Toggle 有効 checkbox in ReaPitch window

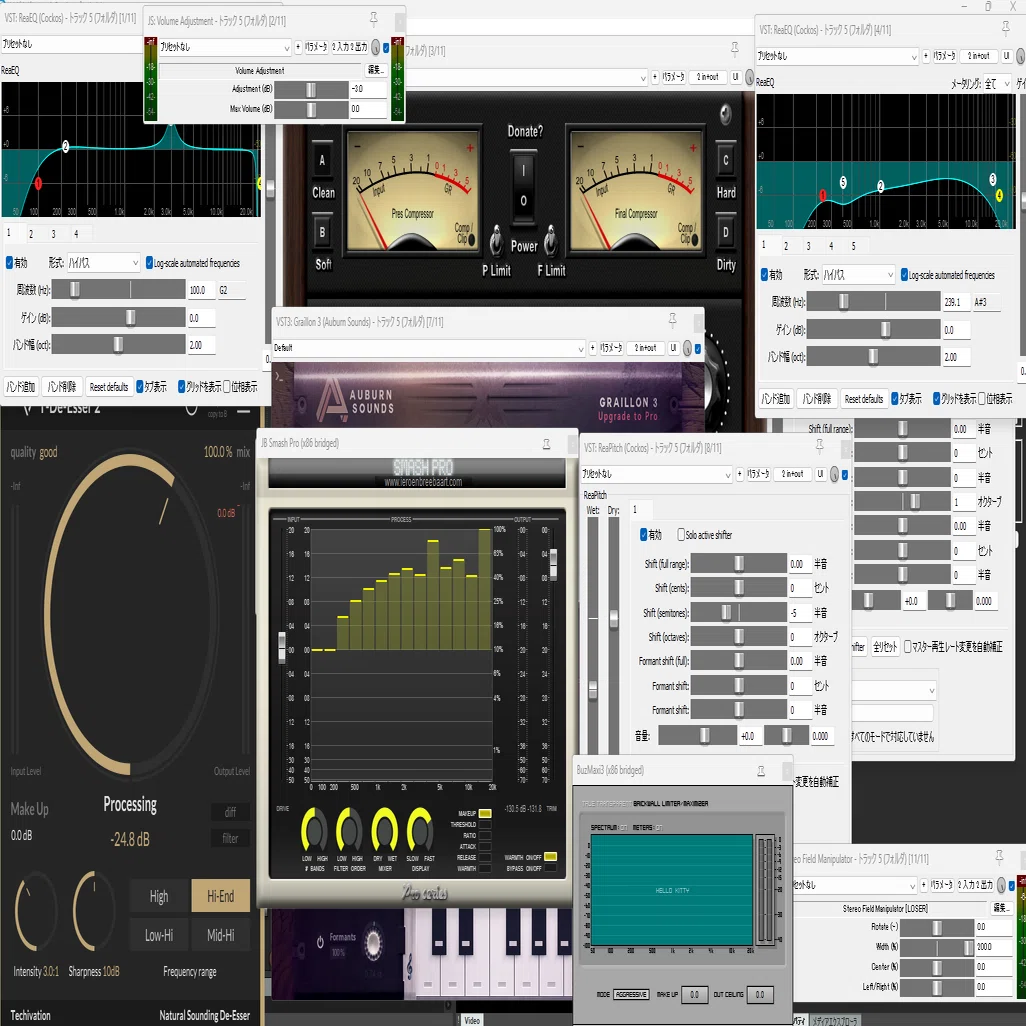tap(644, 535)
